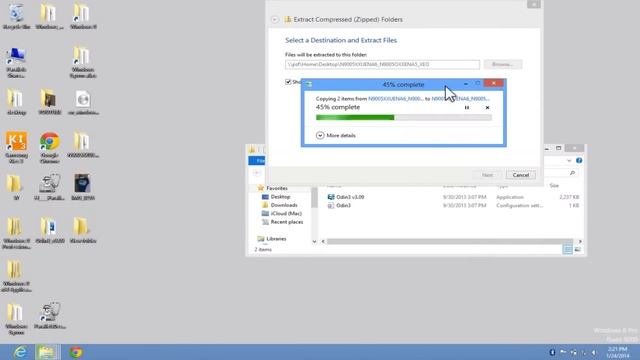Click the taskbar clock showing 3:21 PM
640x360 pixels.
(x=617, y=352)
